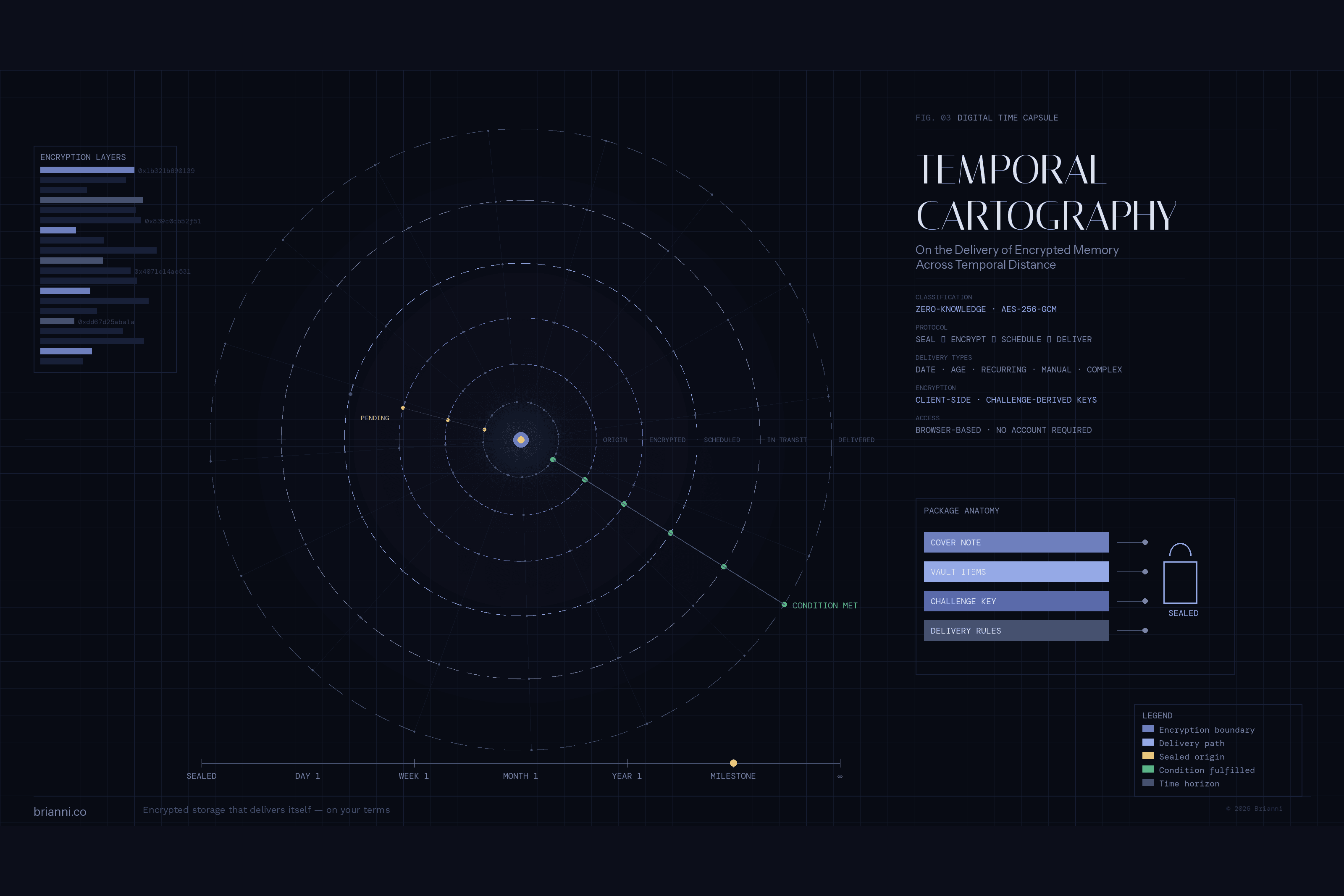
Task: Click the CONDITION MET label
Action: [824, 606]
